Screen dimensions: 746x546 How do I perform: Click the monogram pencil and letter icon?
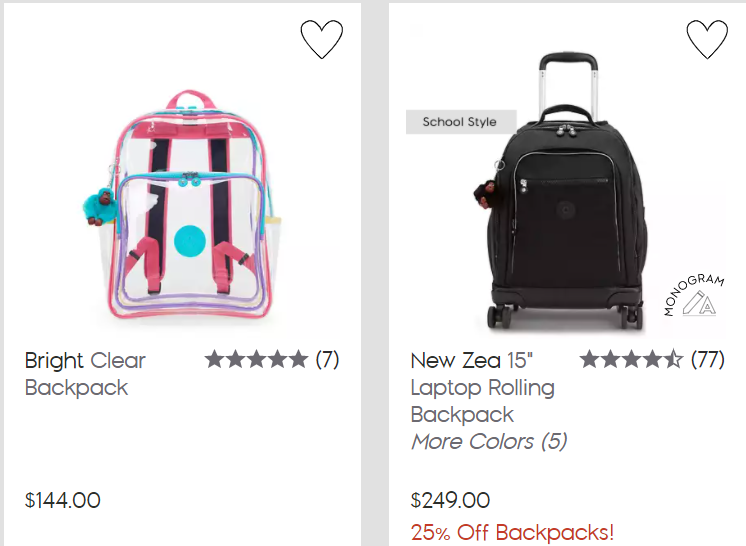[x=699, y=303]
